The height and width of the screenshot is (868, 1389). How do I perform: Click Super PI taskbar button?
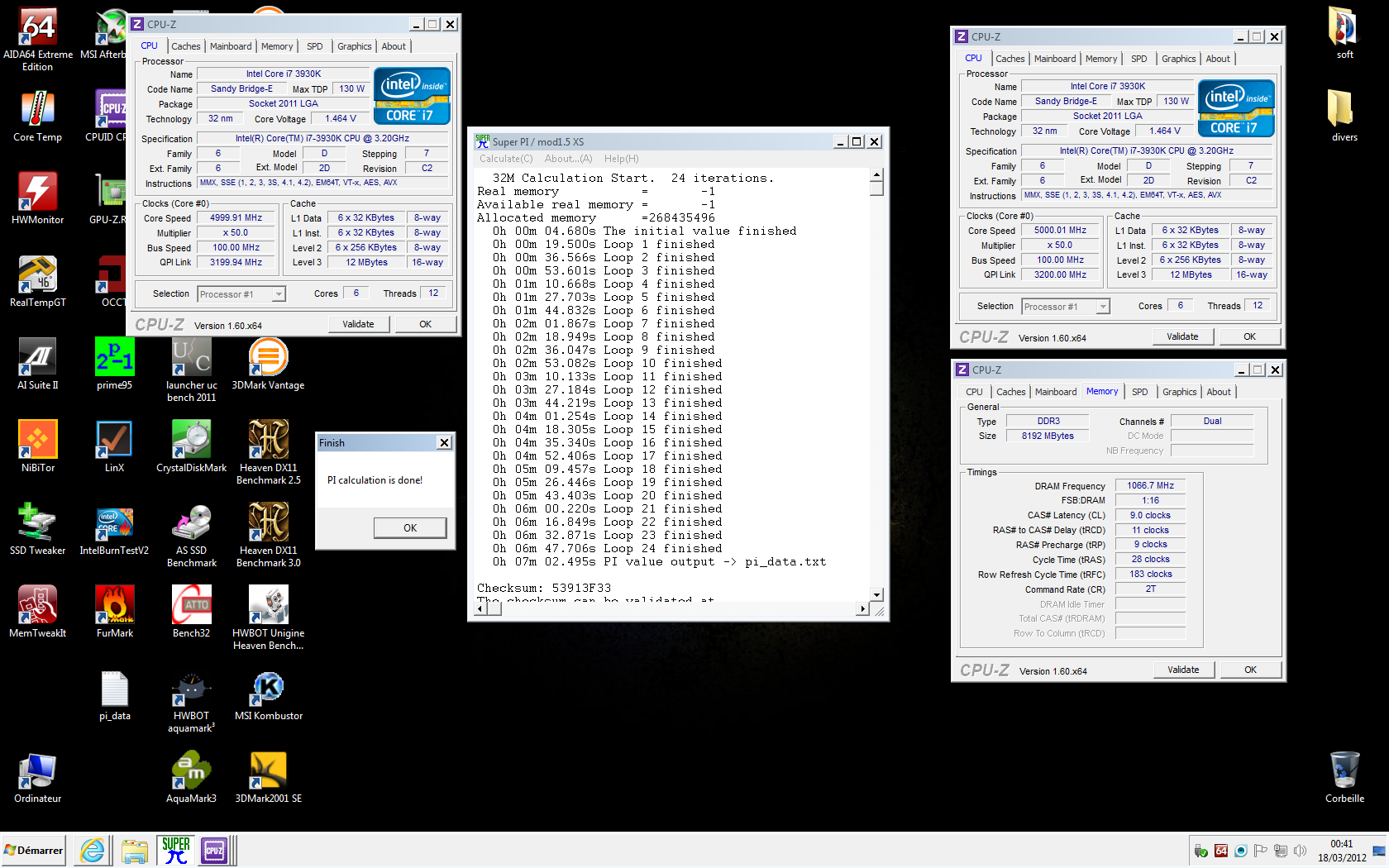[x=176, y=850]
